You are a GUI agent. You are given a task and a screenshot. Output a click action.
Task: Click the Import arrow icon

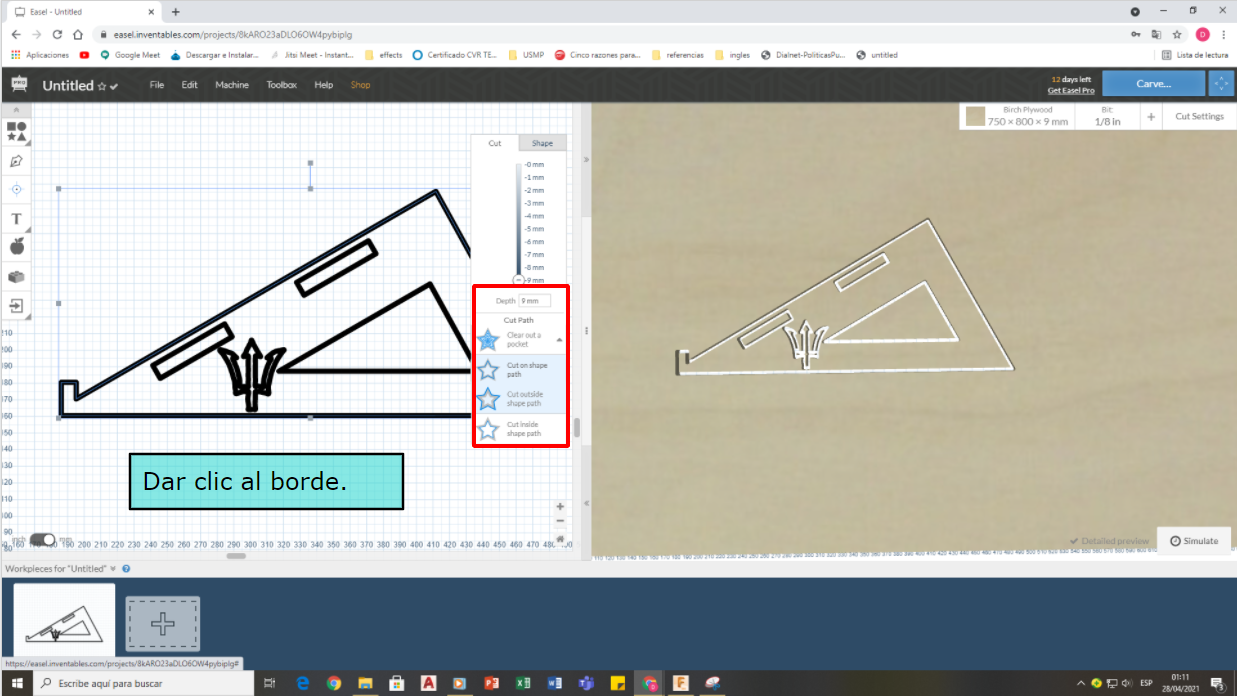tap(16, 305)
